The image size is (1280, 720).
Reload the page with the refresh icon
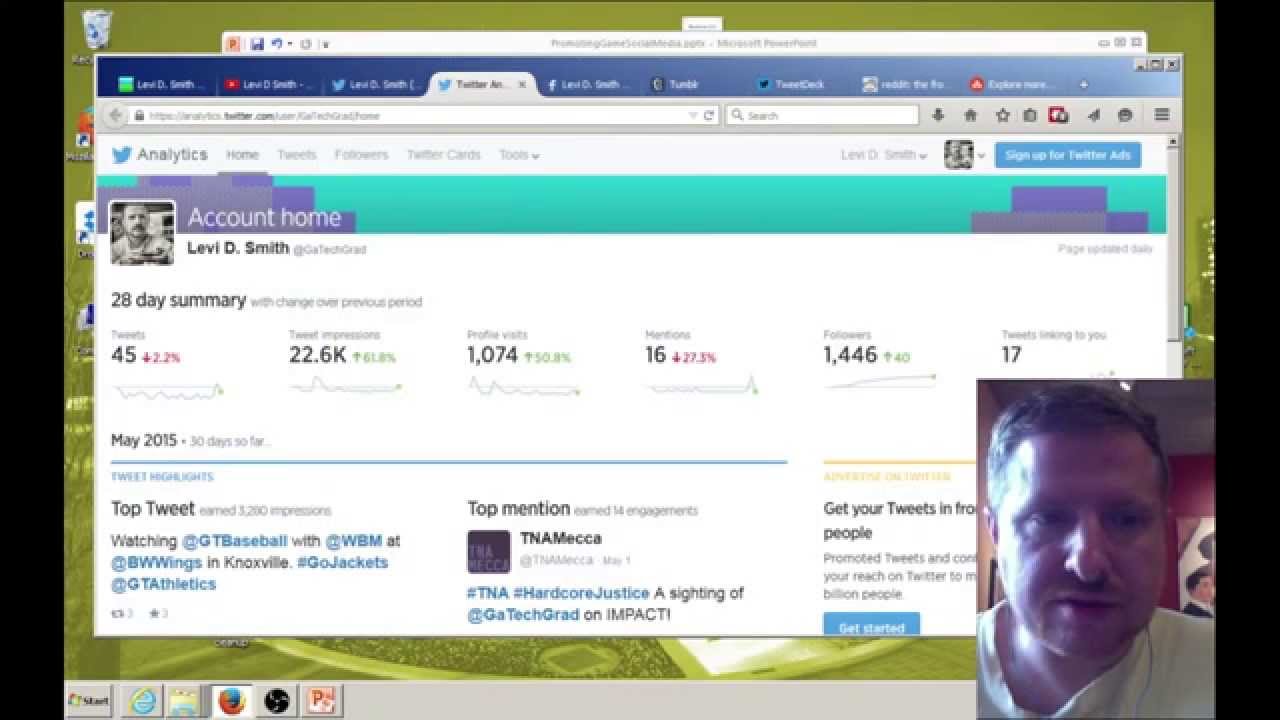coord(709,116)
